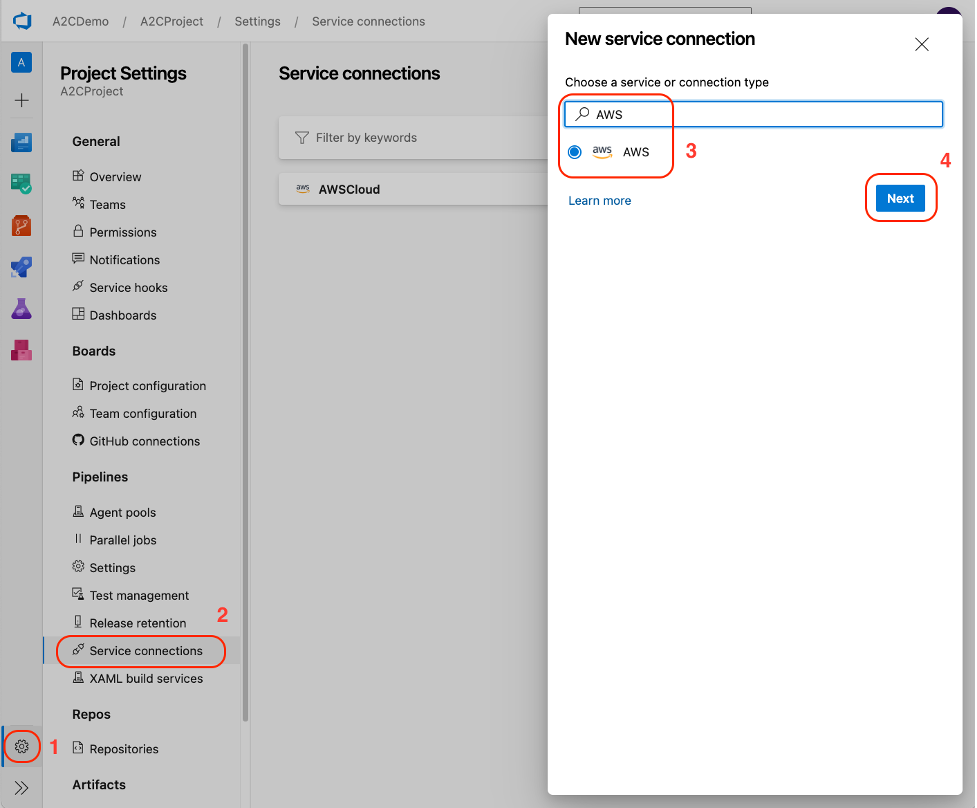Click the Azure DevOps logo

pos(22,20)
